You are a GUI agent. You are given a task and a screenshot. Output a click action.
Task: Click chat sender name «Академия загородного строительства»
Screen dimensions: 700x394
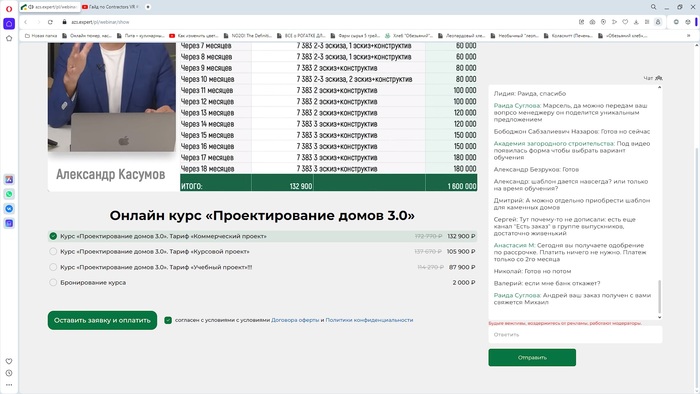point(554,144)
